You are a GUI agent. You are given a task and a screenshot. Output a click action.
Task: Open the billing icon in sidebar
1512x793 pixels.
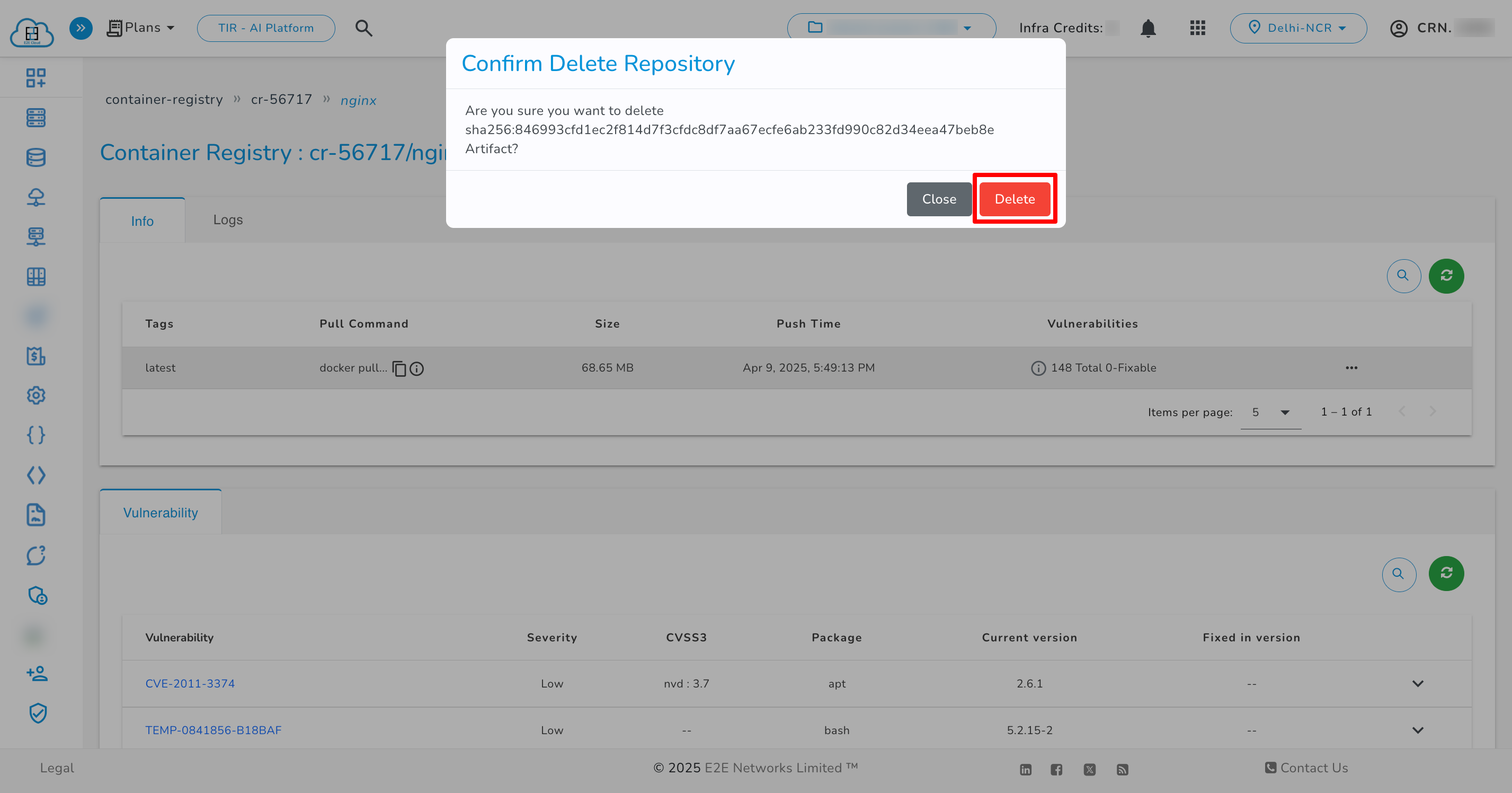tap(36, 356)
